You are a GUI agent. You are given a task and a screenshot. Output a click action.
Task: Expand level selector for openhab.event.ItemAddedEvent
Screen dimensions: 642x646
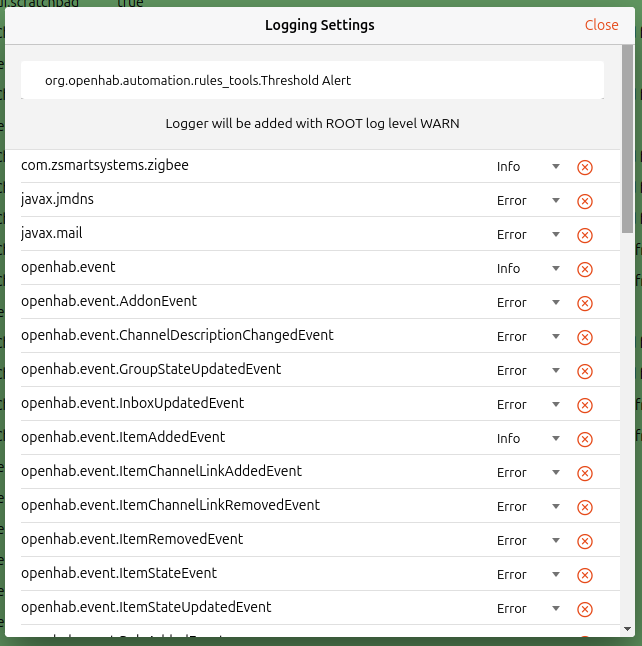coord(528,439)
